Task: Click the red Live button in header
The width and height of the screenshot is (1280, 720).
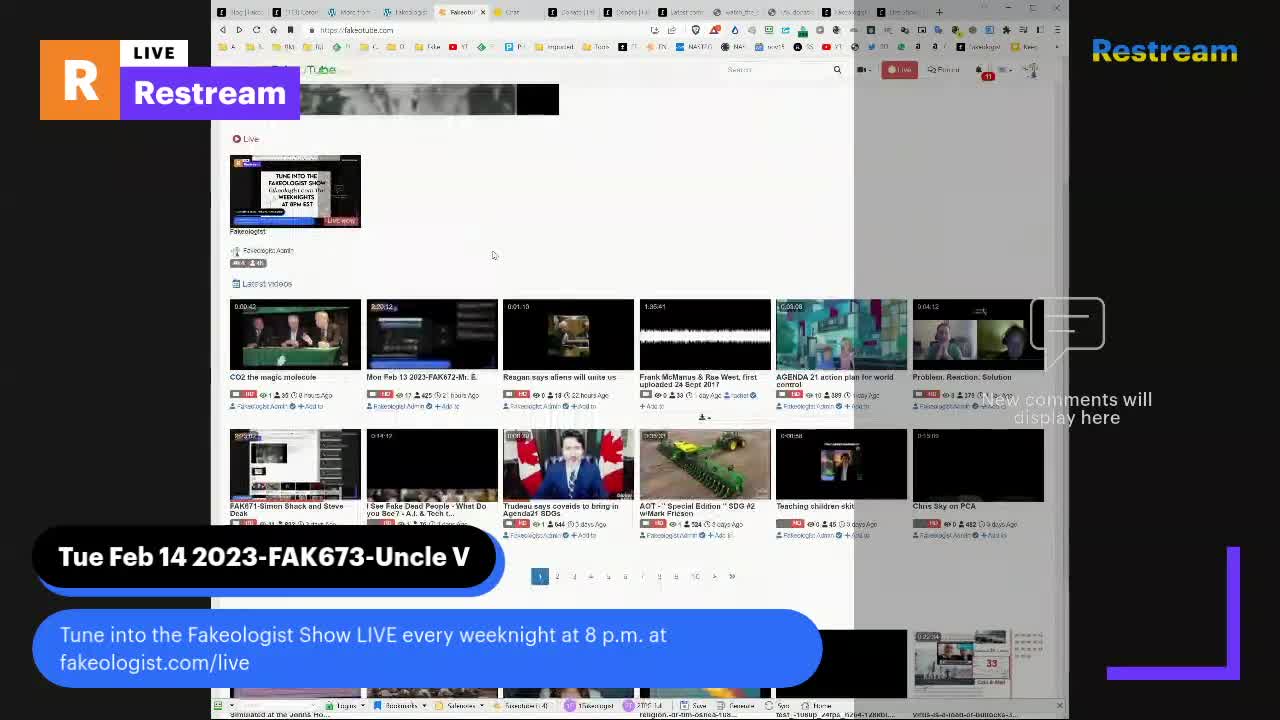Action: pyautogui.click(x=900, y=70)
